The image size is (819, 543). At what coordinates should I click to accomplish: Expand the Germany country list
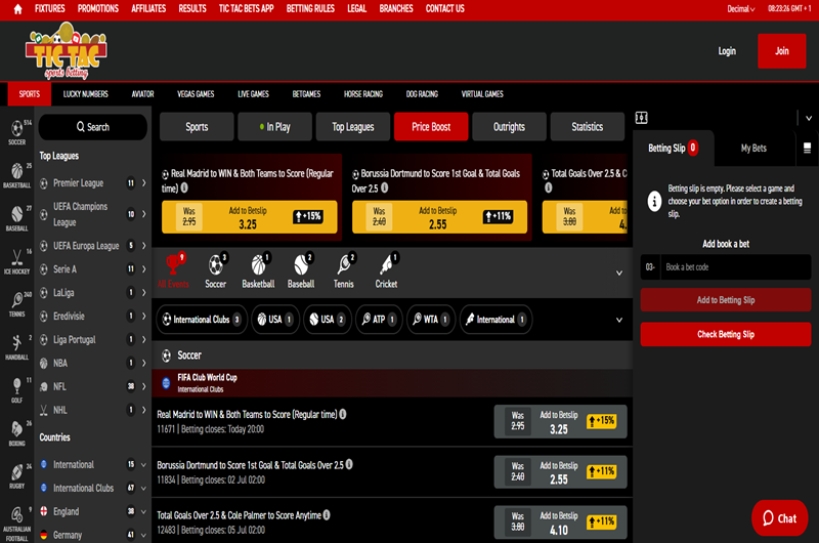click(x=144, y=535)
